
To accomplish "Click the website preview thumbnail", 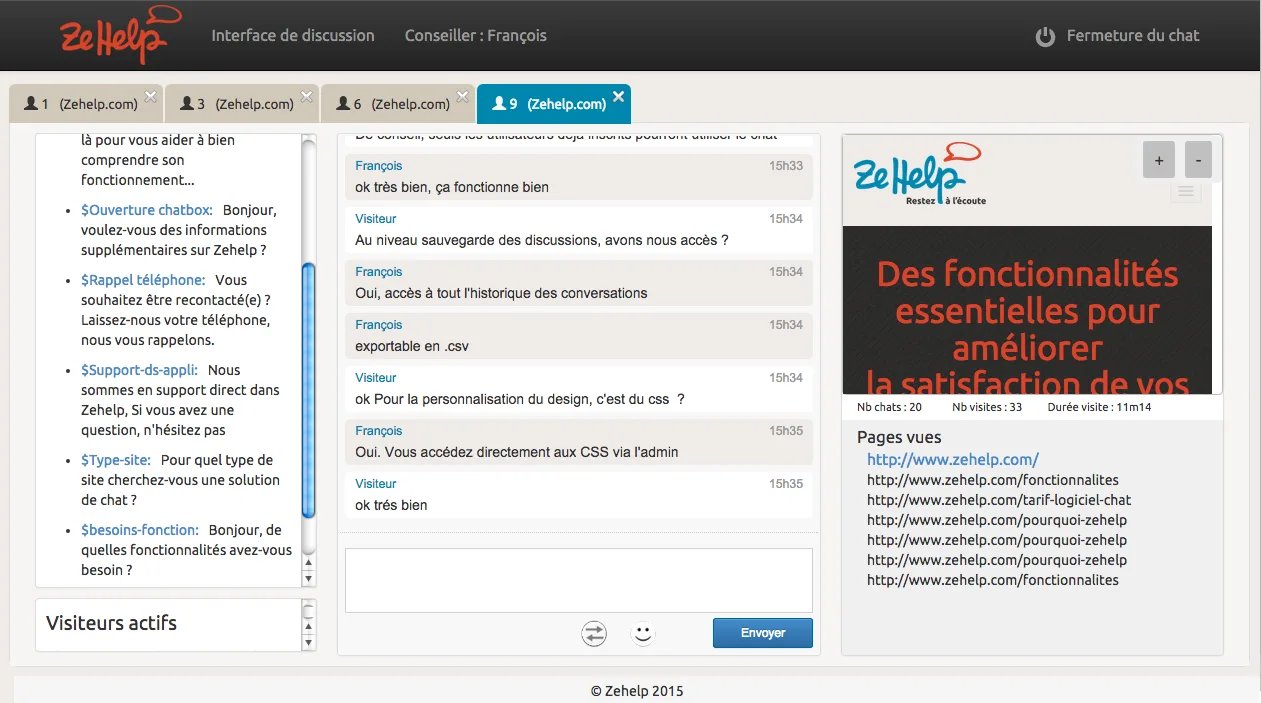I will [1027, 265].
